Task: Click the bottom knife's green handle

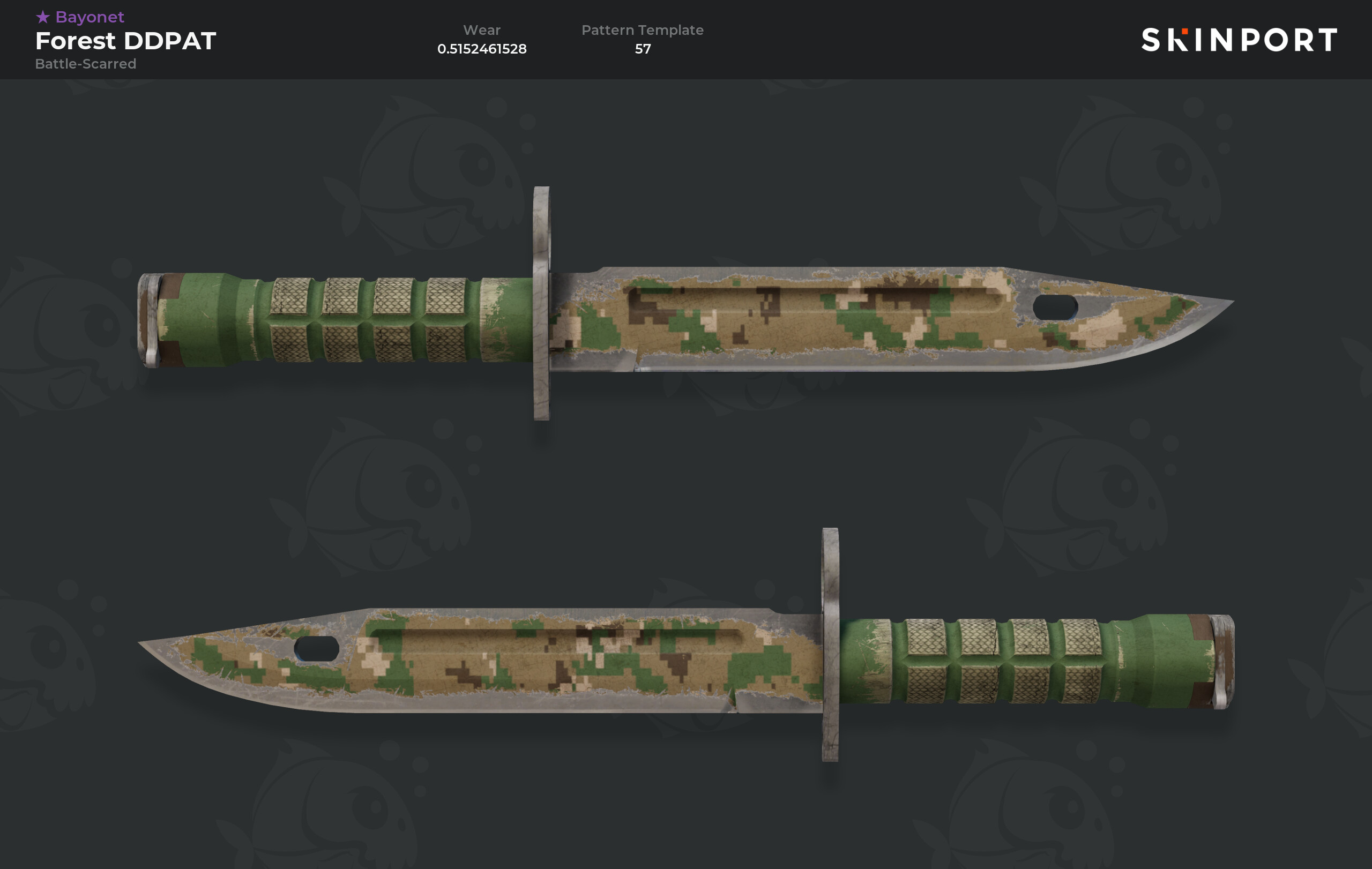Action: pyautogui.click(x=1026, y=661)
